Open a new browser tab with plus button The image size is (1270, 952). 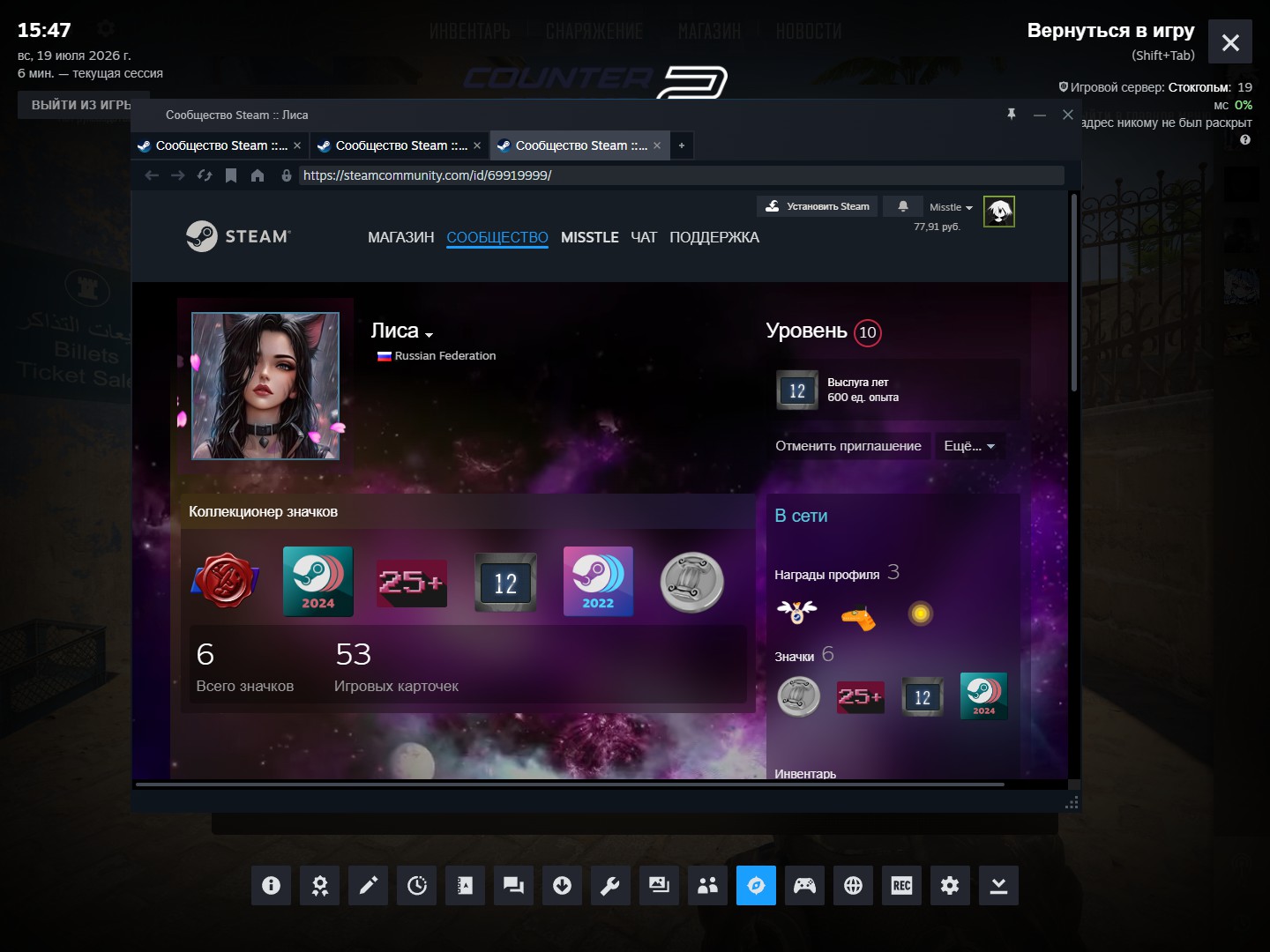(x=681, y=145)
